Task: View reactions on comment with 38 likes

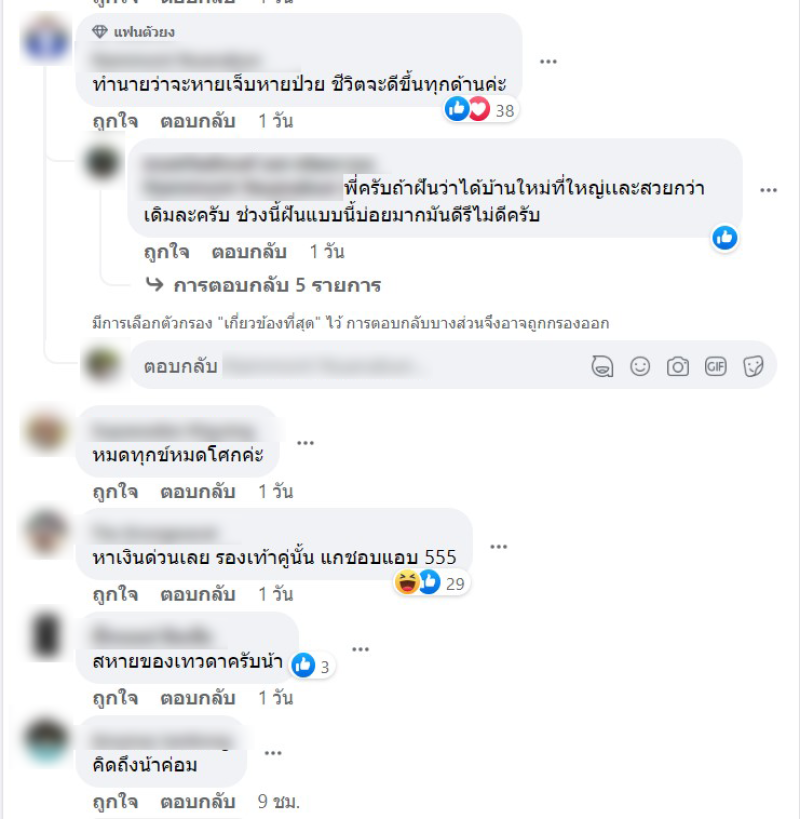Action: coord(480,110)
